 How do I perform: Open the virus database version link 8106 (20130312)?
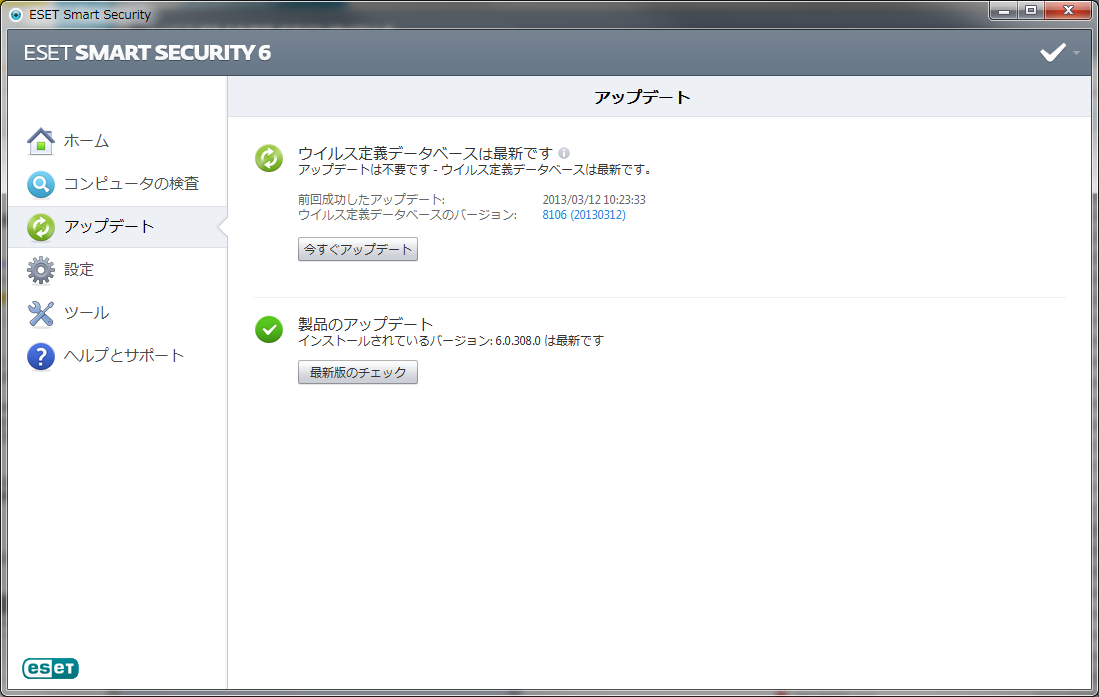pyautogui.click(x=584, y=215)
